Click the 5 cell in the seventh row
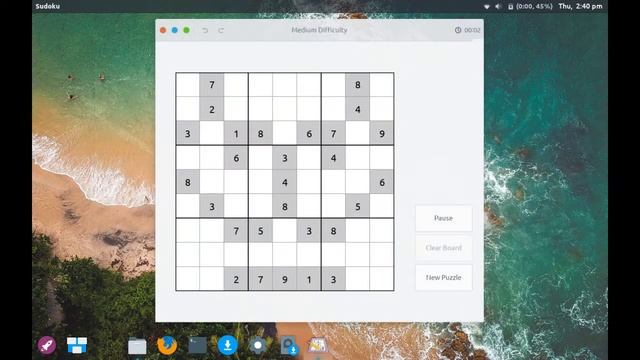The height and width of the screenshot is (360, 640). tap(260, 231)
